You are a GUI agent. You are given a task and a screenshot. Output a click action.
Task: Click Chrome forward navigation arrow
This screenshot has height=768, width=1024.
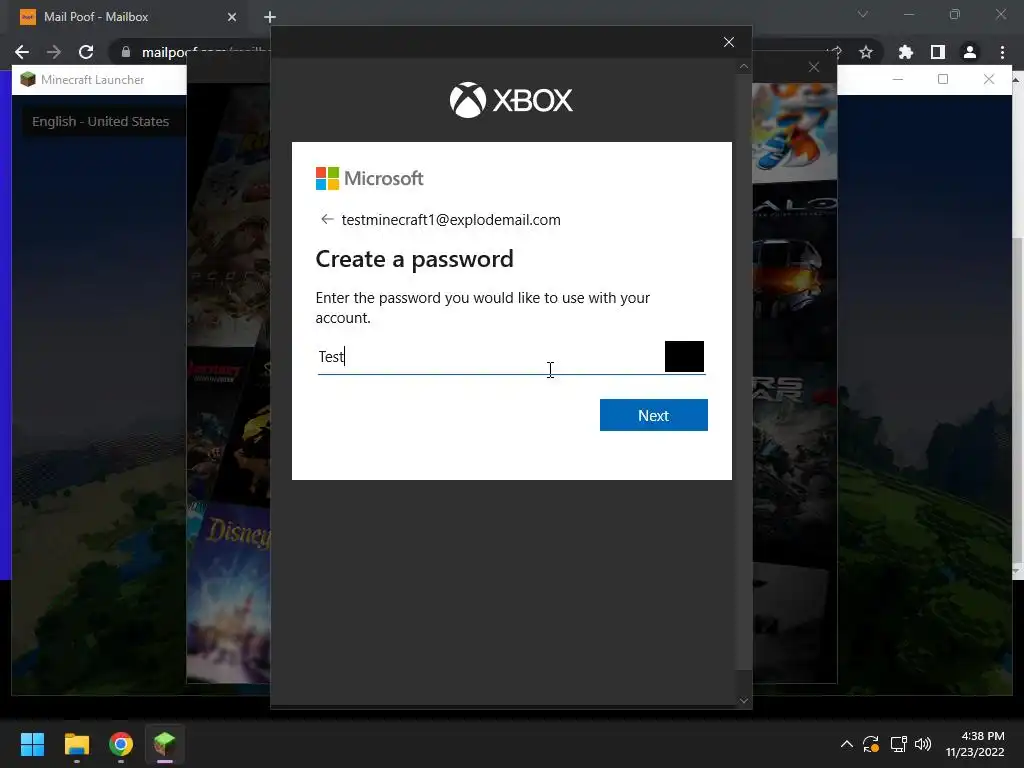(x=54, y=52)
